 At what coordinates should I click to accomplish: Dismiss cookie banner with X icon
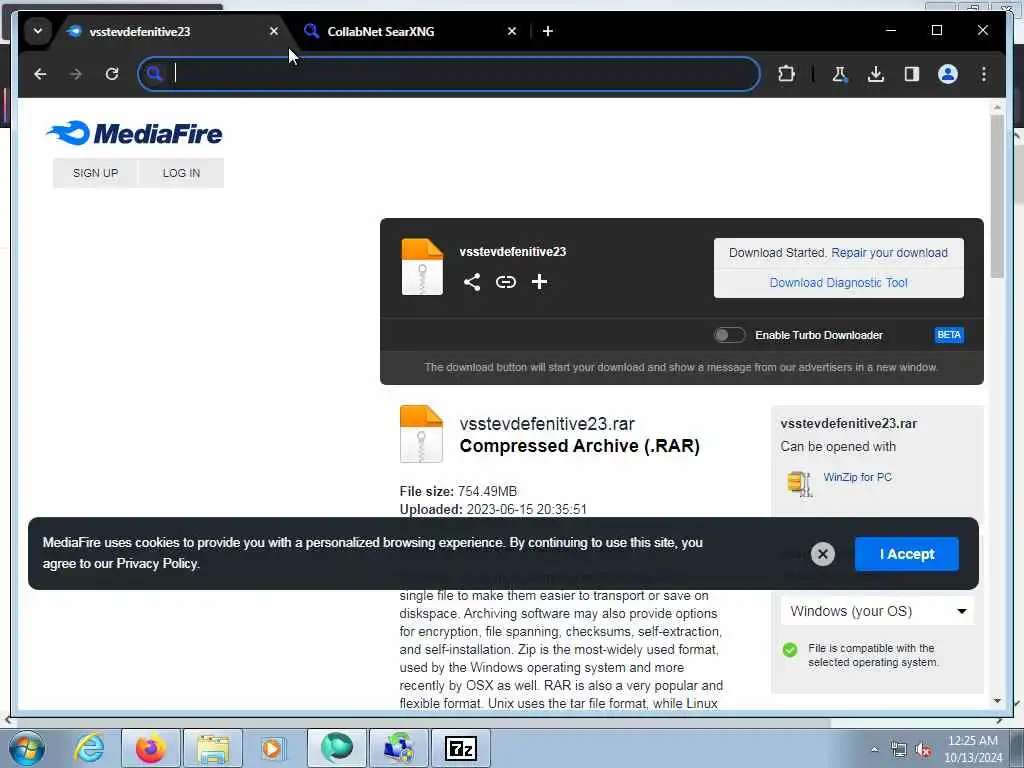[x=823, y=554]
